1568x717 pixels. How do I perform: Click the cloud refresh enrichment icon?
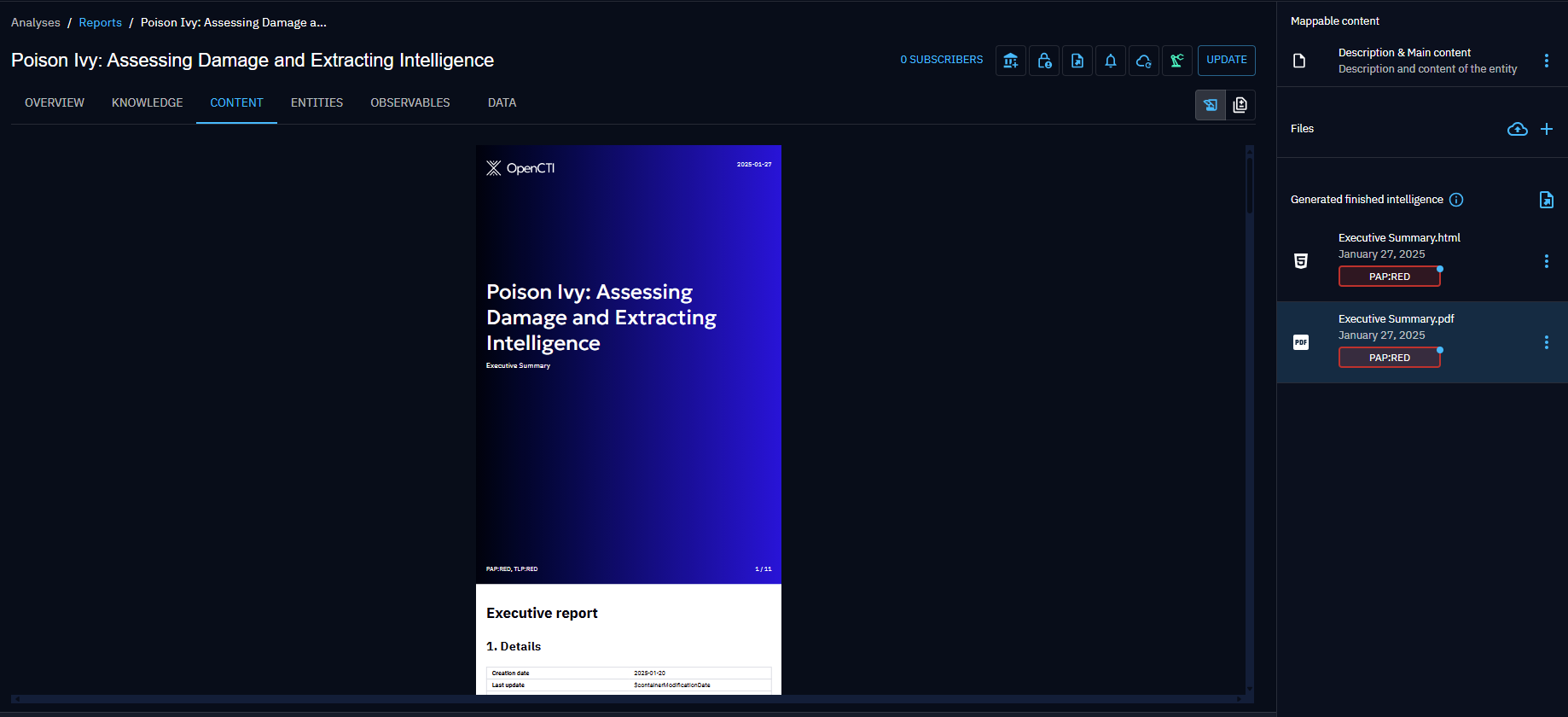coord(1144,61)
